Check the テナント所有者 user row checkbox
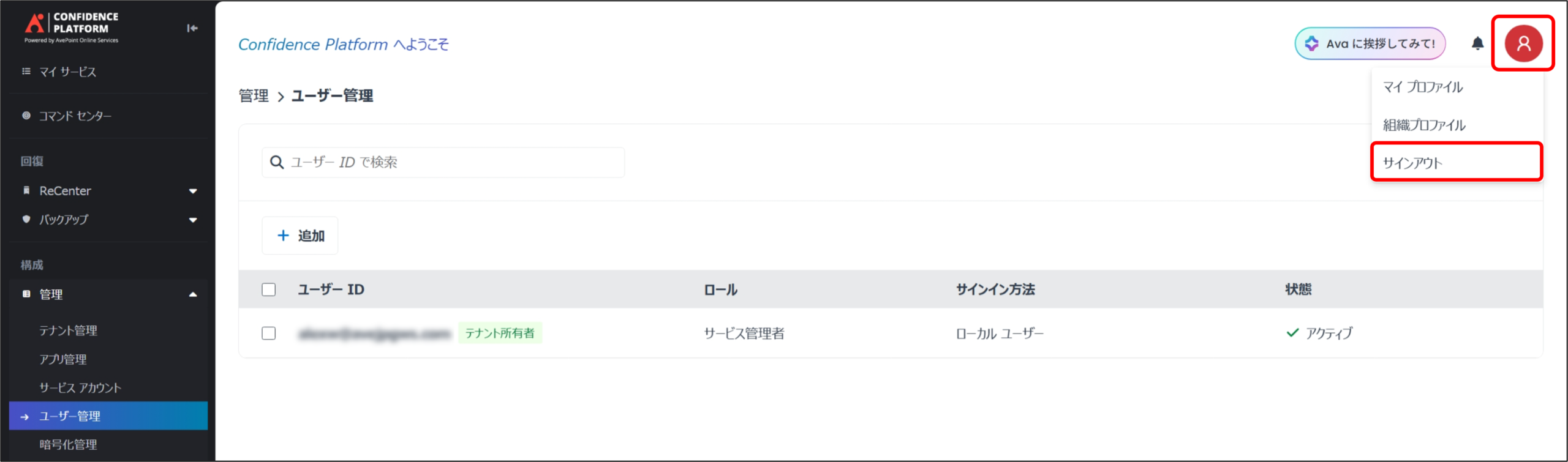1568x462 pixels. click(x=269, y=333)
